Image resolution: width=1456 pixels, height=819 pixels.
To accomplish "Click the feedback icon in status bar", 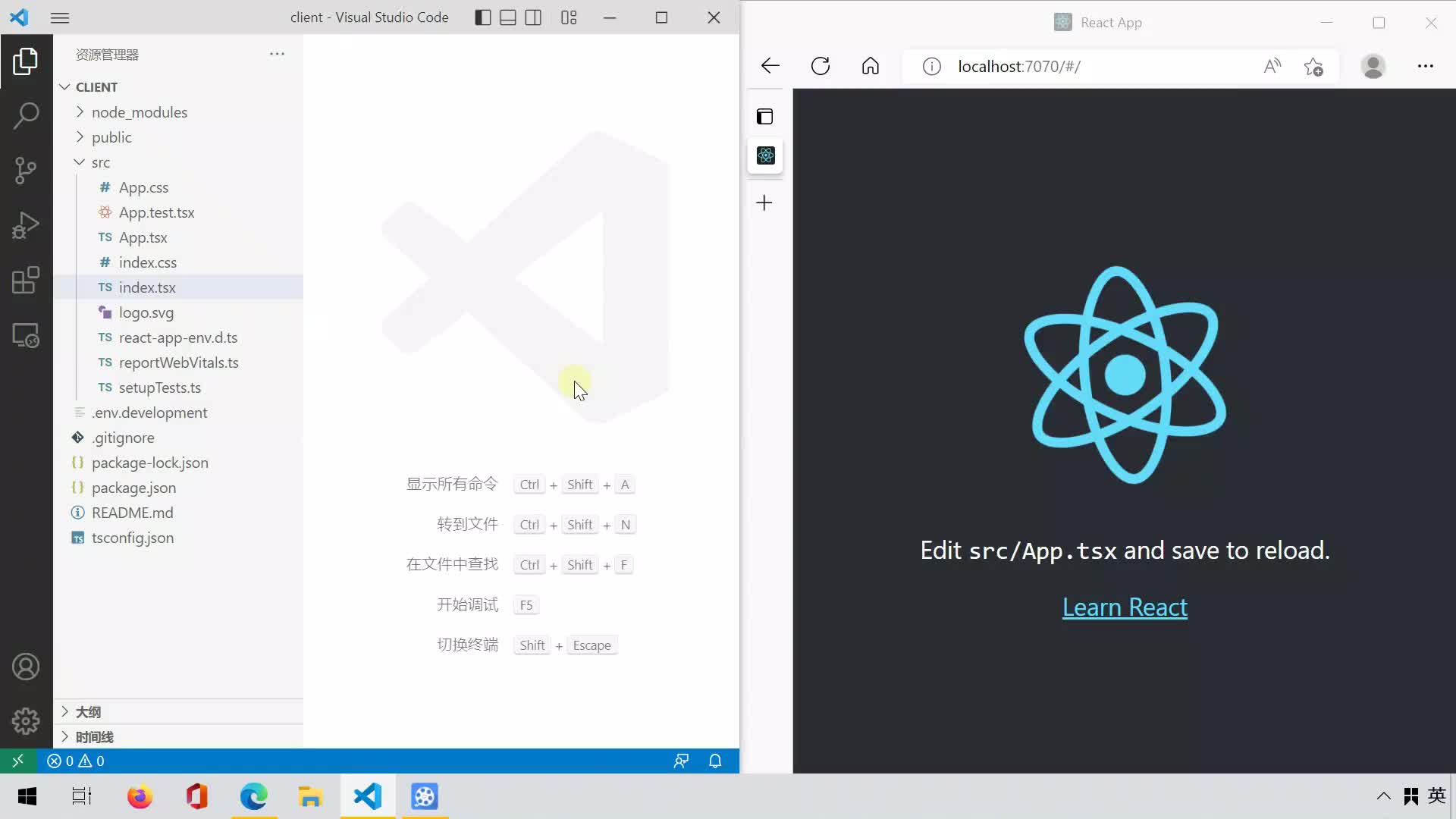I will pos(681,761).
